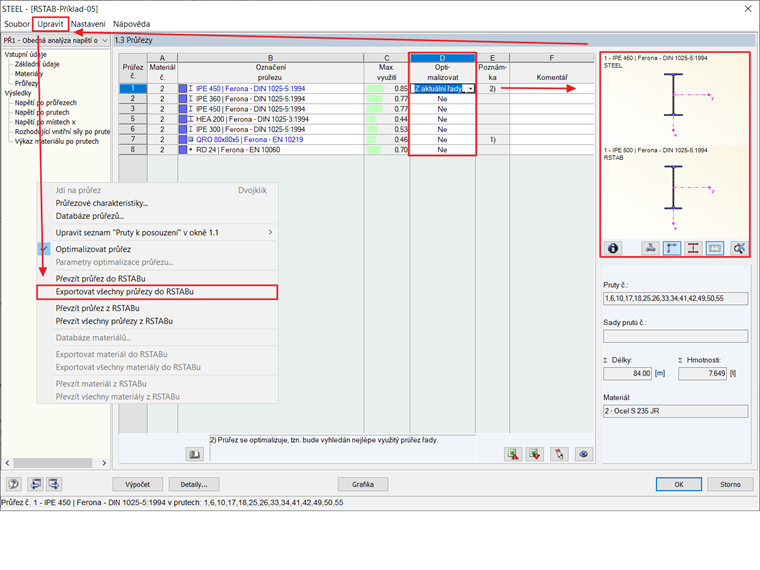Viewport: 760px width, 570px height.
Task: Toggle the checked Optimalizovat průřez entry
Action: tap(157, 249)
